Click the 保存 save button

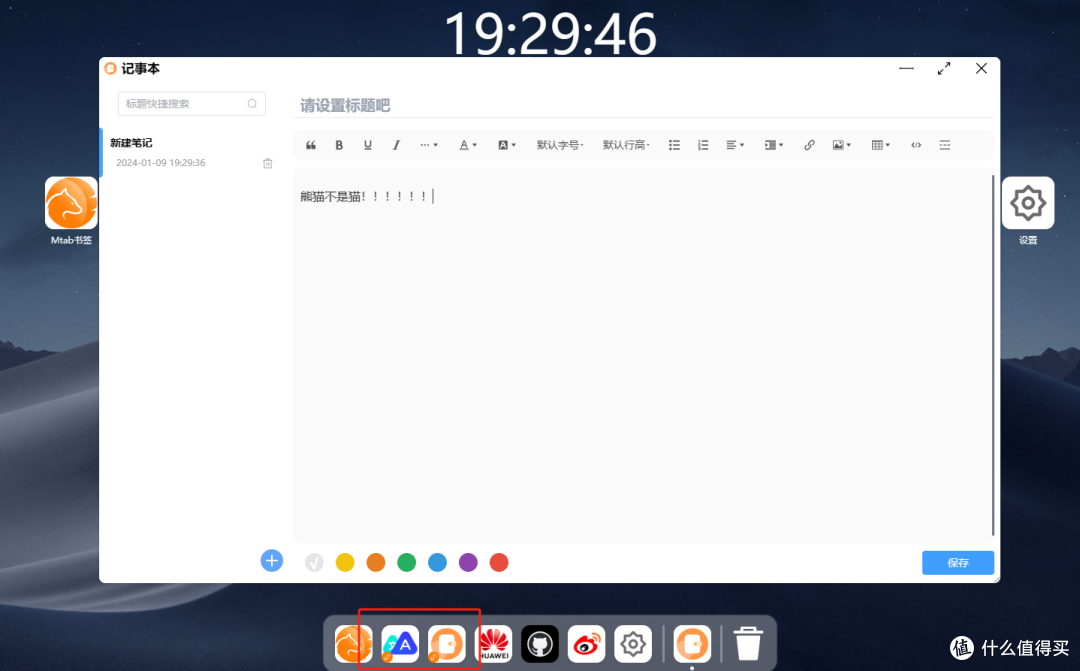(958, 563)
